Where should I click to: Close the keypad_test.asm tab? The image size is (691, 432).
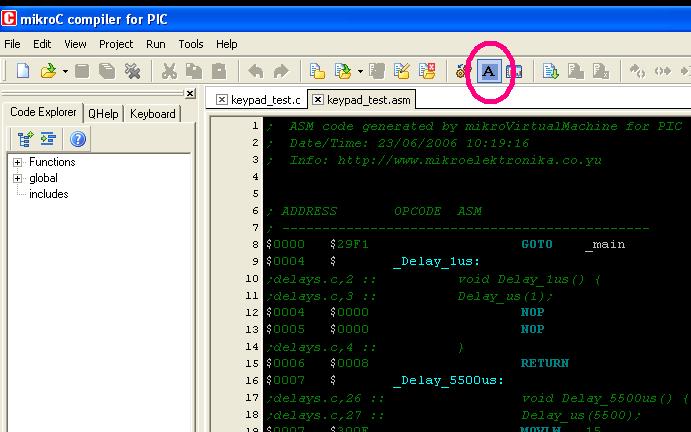(x=317, y=100)
